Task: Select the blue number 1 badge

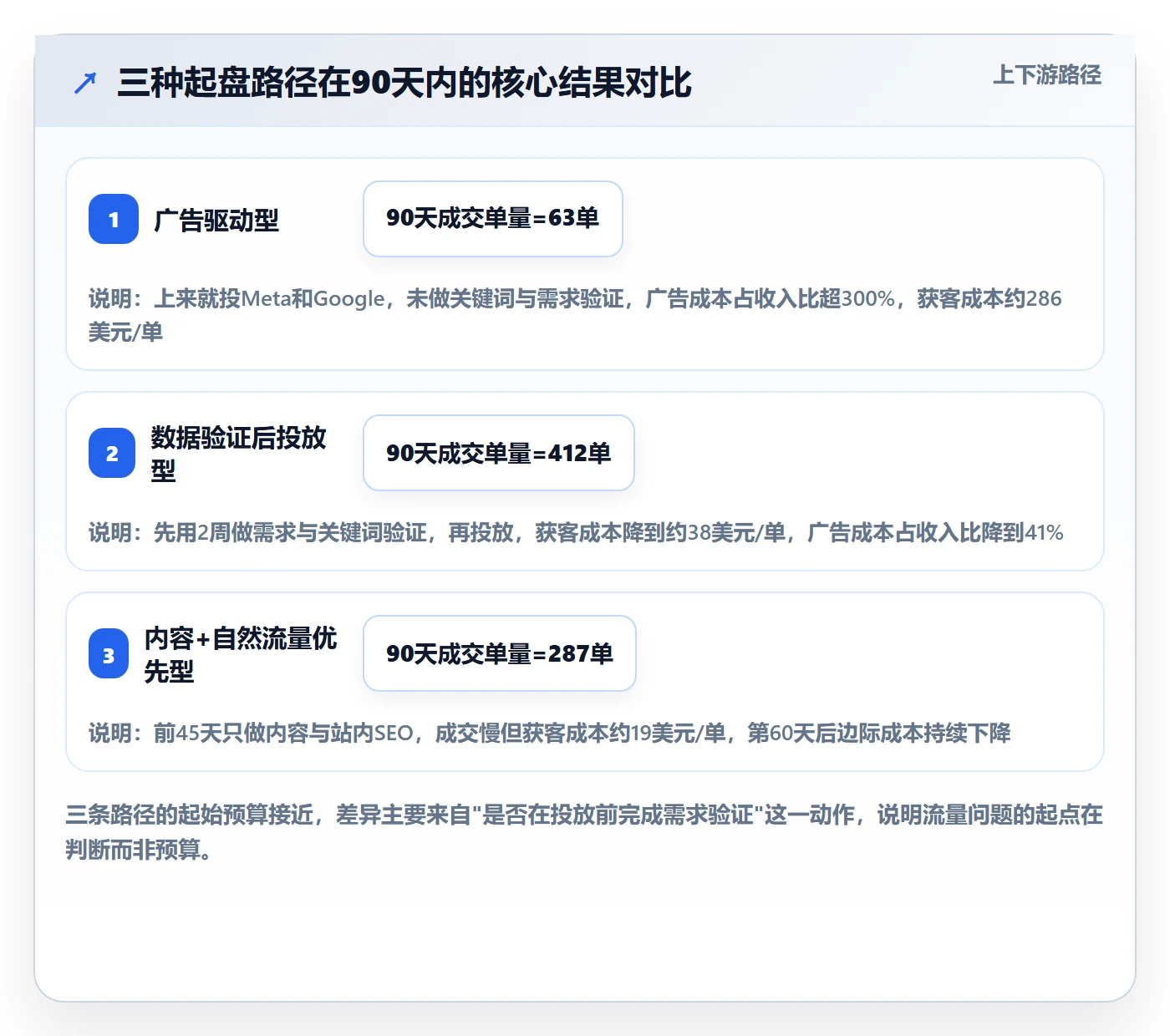Action: coord(114,219)
